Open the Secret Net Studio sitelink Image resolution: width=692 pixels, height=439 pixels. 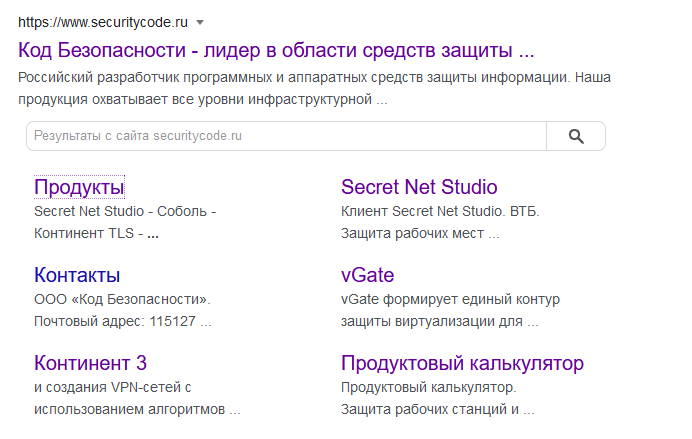[419, 187]
